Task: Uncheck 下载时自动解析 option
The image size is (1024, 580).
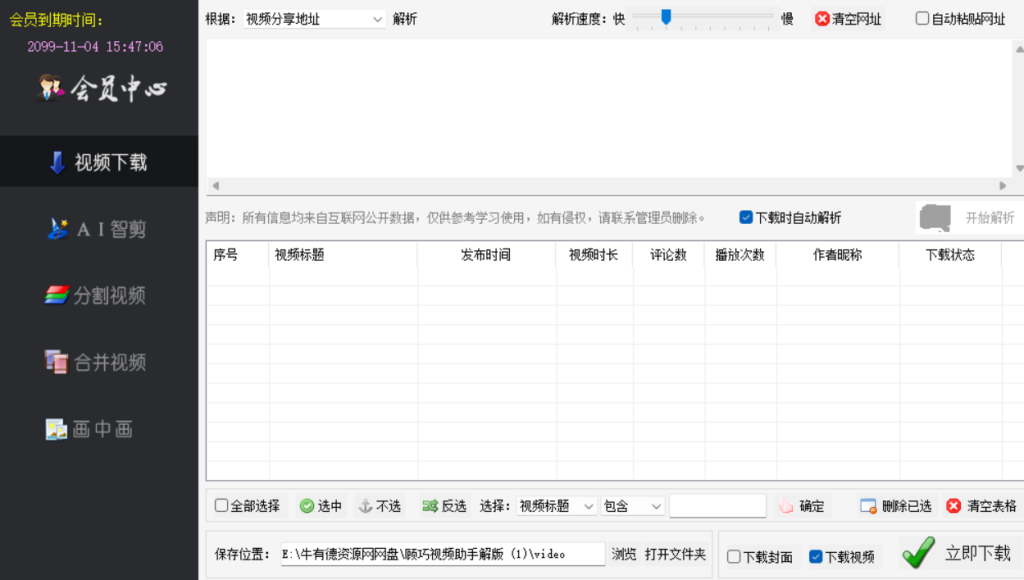Action: tap(746, 217)
